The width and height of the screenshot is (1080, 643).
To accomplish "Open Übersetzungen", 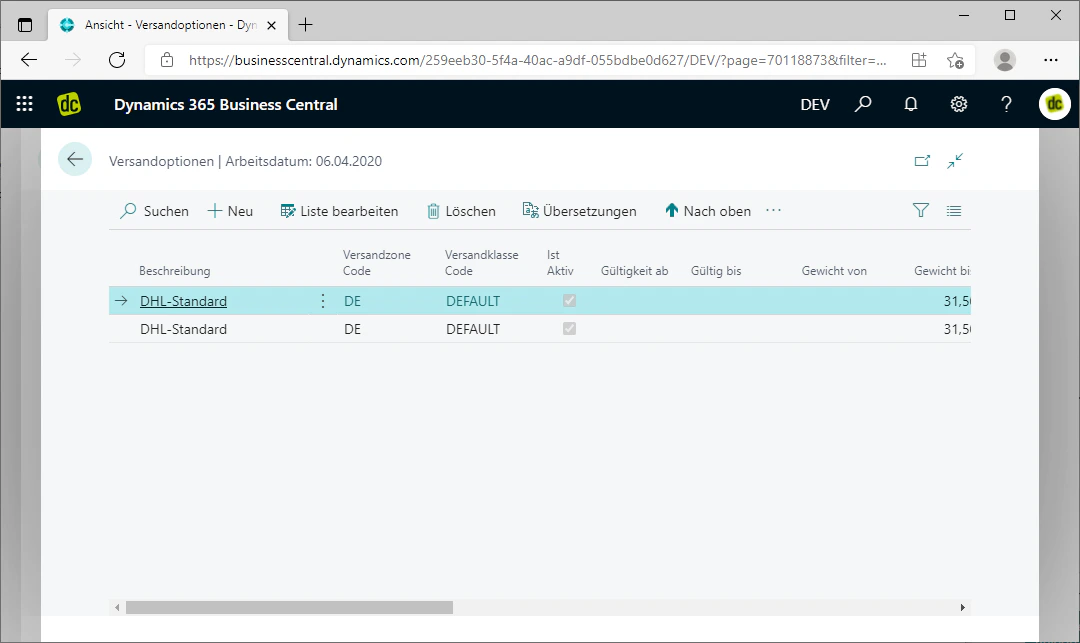I will pyautogui.click(x=579, y=211).
